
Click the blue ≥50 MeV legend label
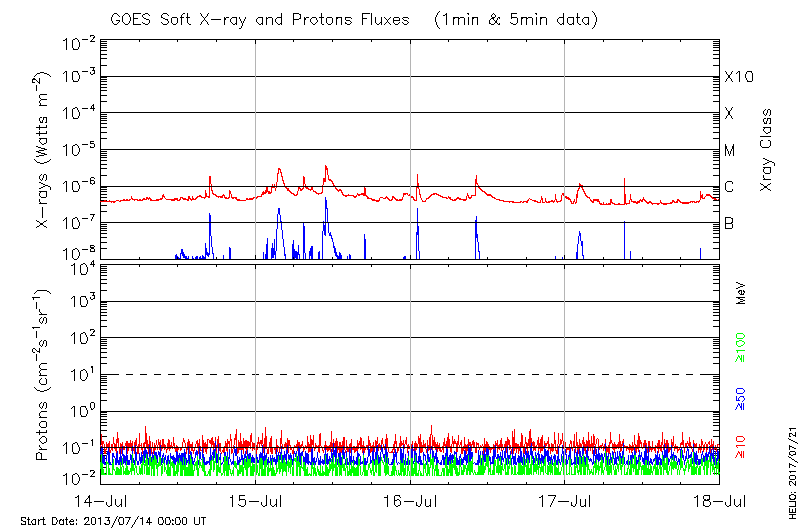point(741,400)
